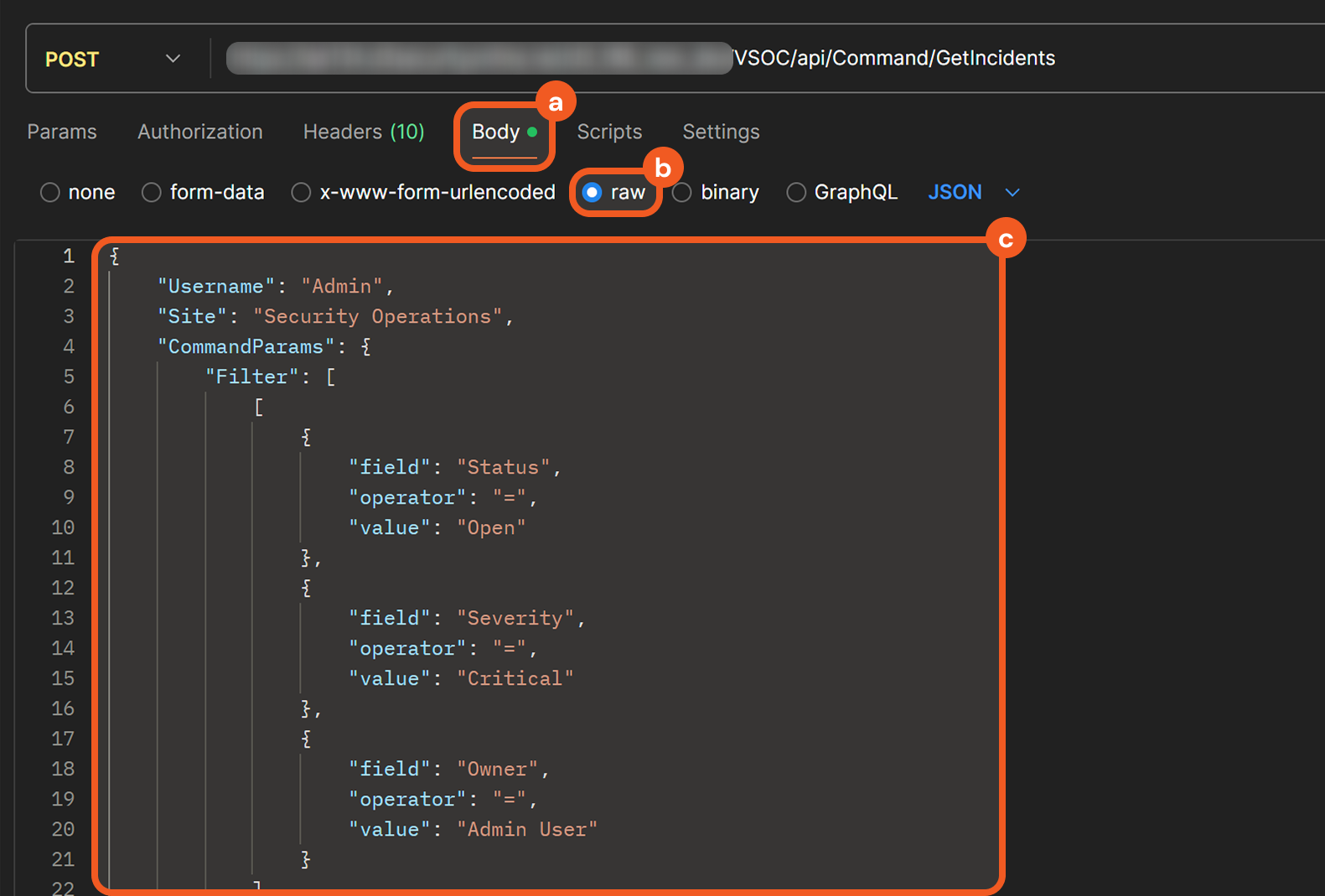The height and width of the screenshot is (896, 1325).
Task: Switch to the Params tab
Action: point(62,132)
